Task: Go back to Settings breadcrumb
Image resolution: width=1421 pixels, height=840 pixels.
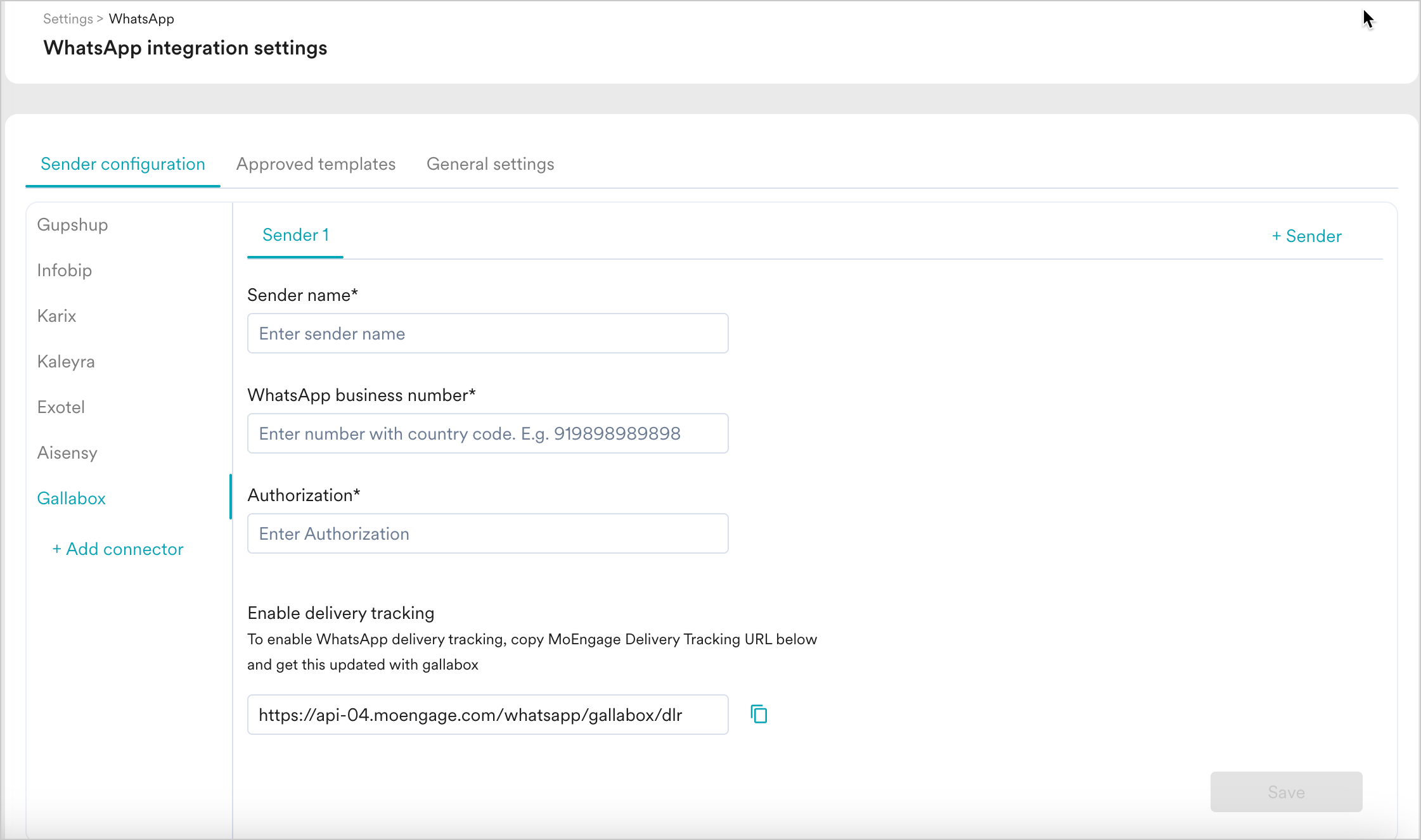Action: (x=68, y=19)
